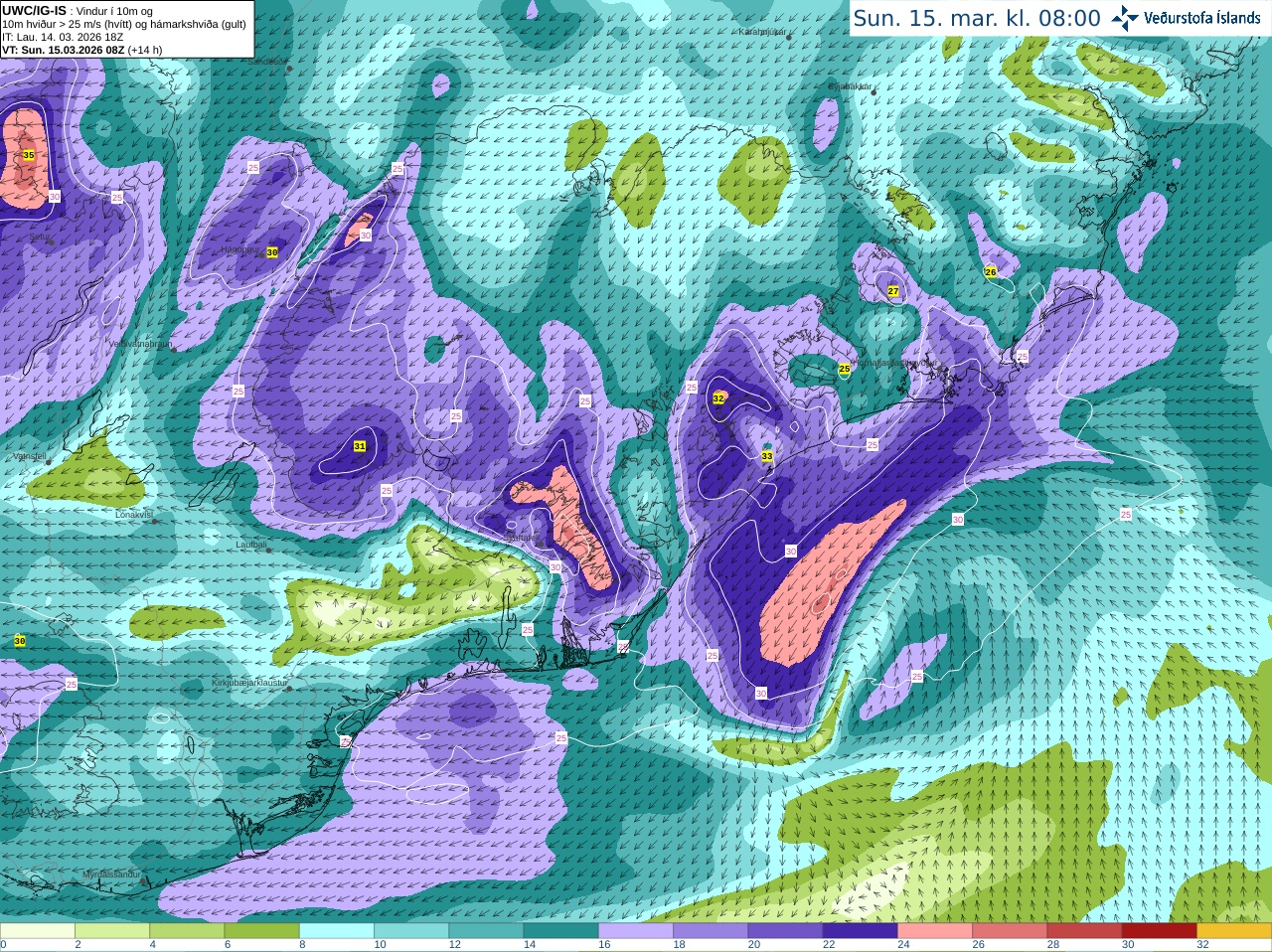The height and width of the screenshot is (952, 1272).
Task: Click the Eyjabakkar station label
Action: click(x=851, y=86)
